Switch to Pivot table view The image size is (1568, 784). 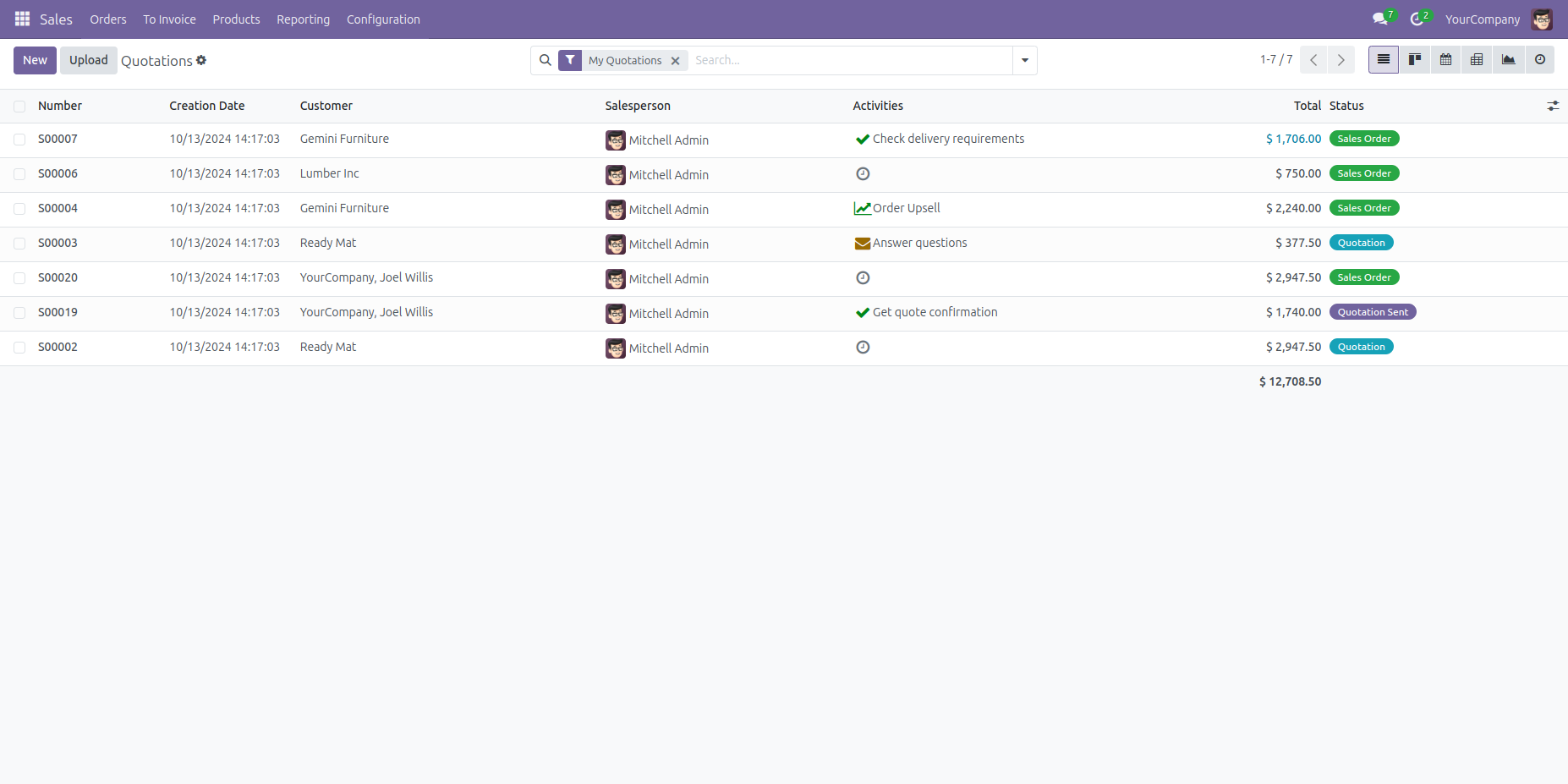coord(1477,60)
